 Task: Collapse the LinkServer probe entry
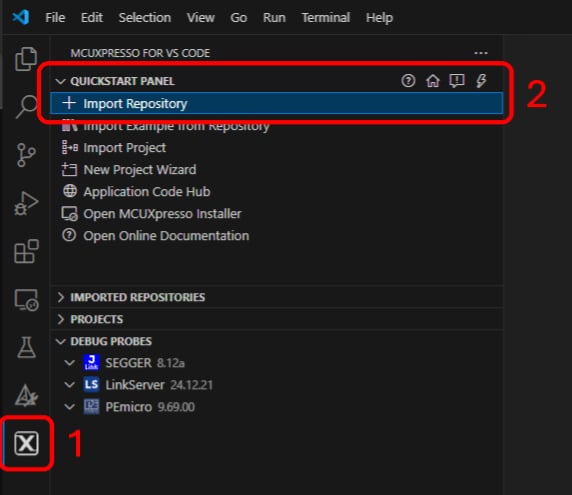coord(69,385)
